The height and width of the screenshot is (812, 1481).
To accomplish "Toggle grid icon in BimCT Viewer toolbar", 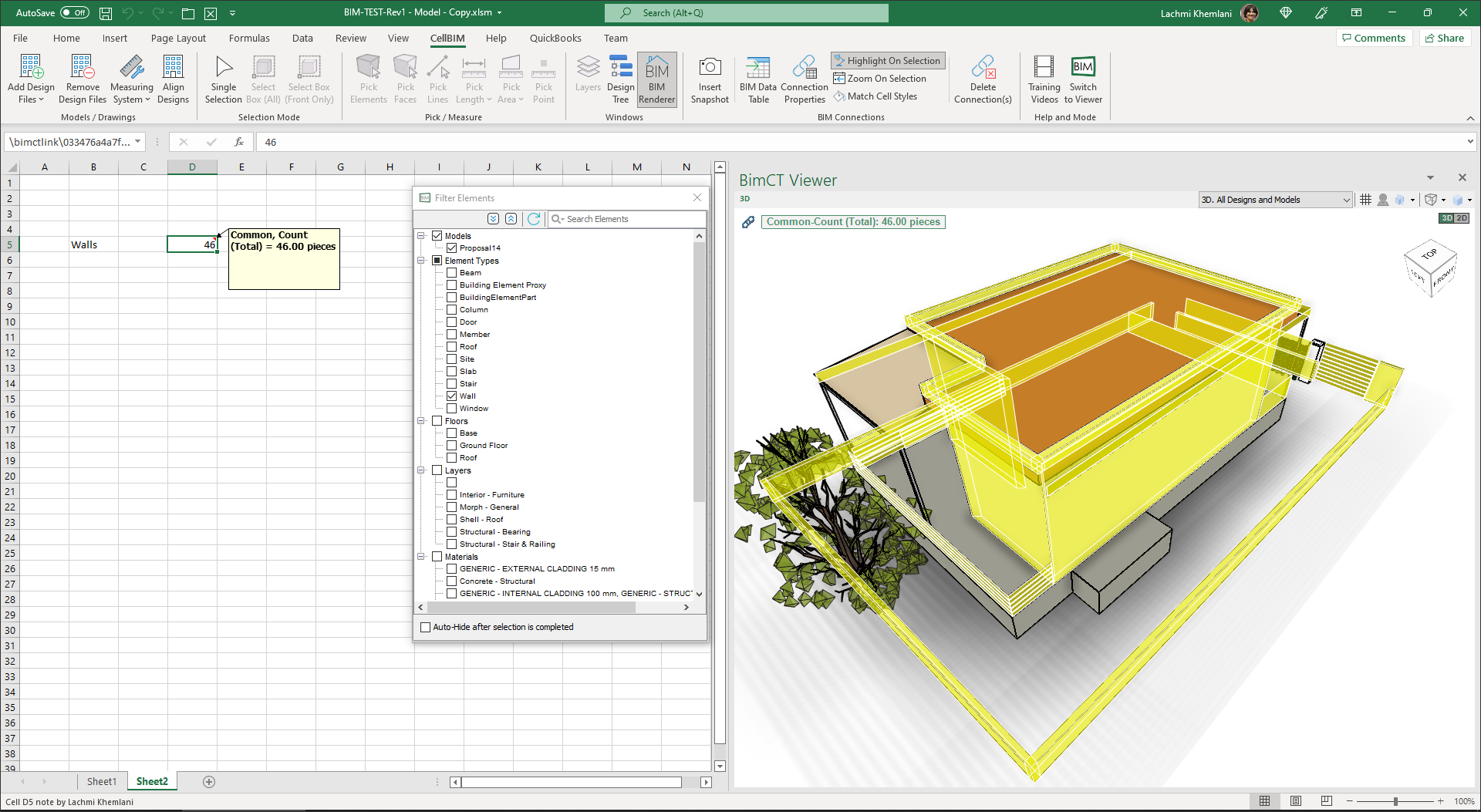I will (1365, 200).
